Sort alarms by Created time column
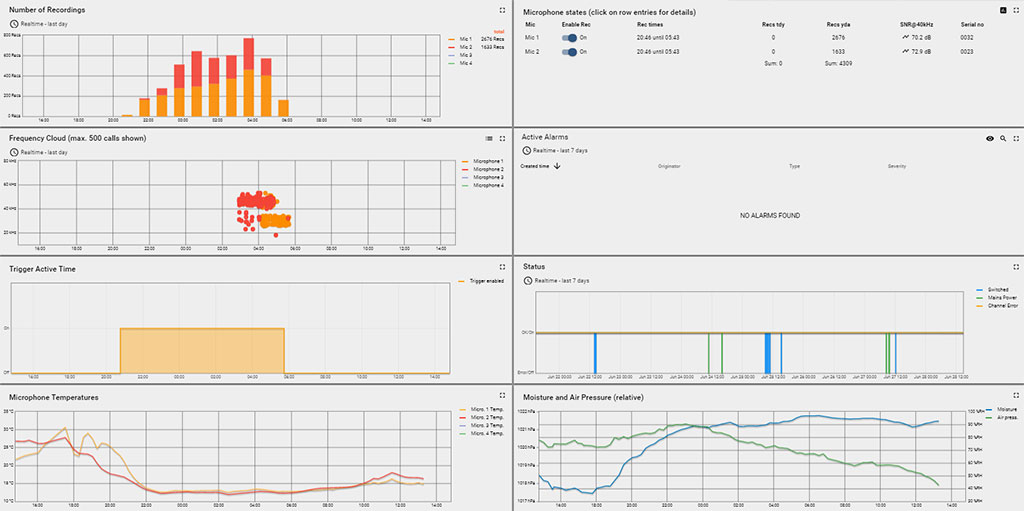Image resolution: width=1024 pixels, height=511 pixels. coord(541,166)
